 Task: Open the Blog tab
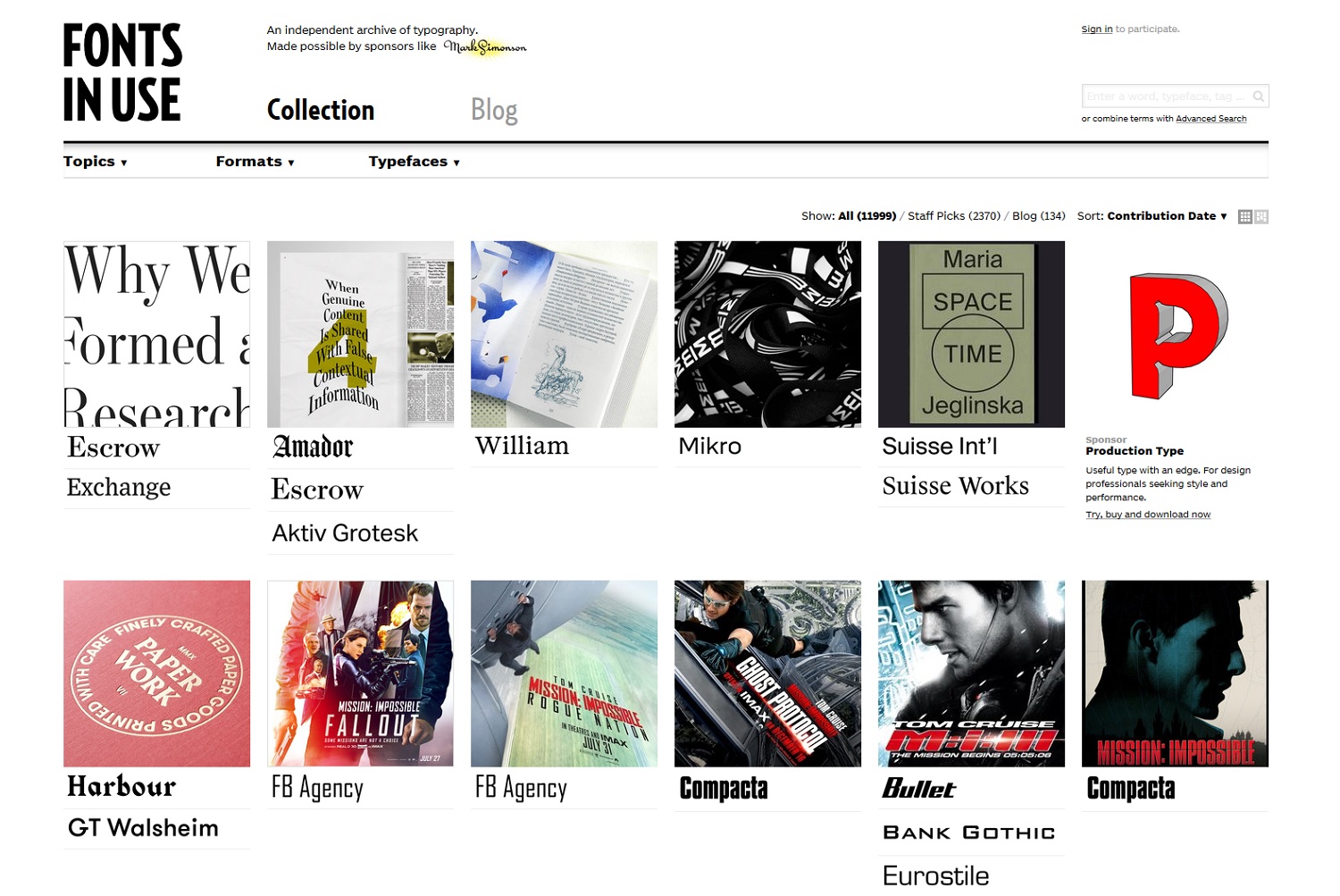[x=494, y=110]
